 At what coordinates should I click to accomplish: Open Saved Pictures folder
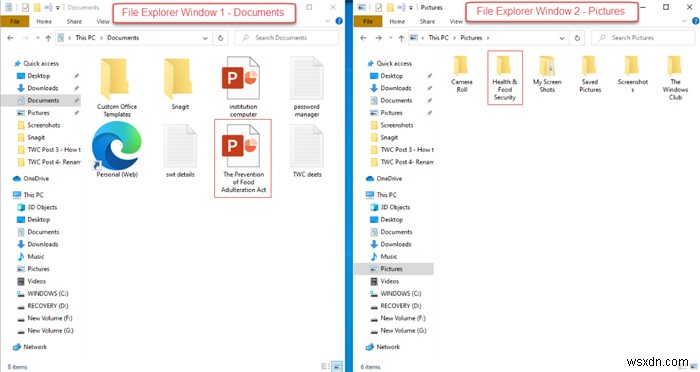tap(590, 74)
